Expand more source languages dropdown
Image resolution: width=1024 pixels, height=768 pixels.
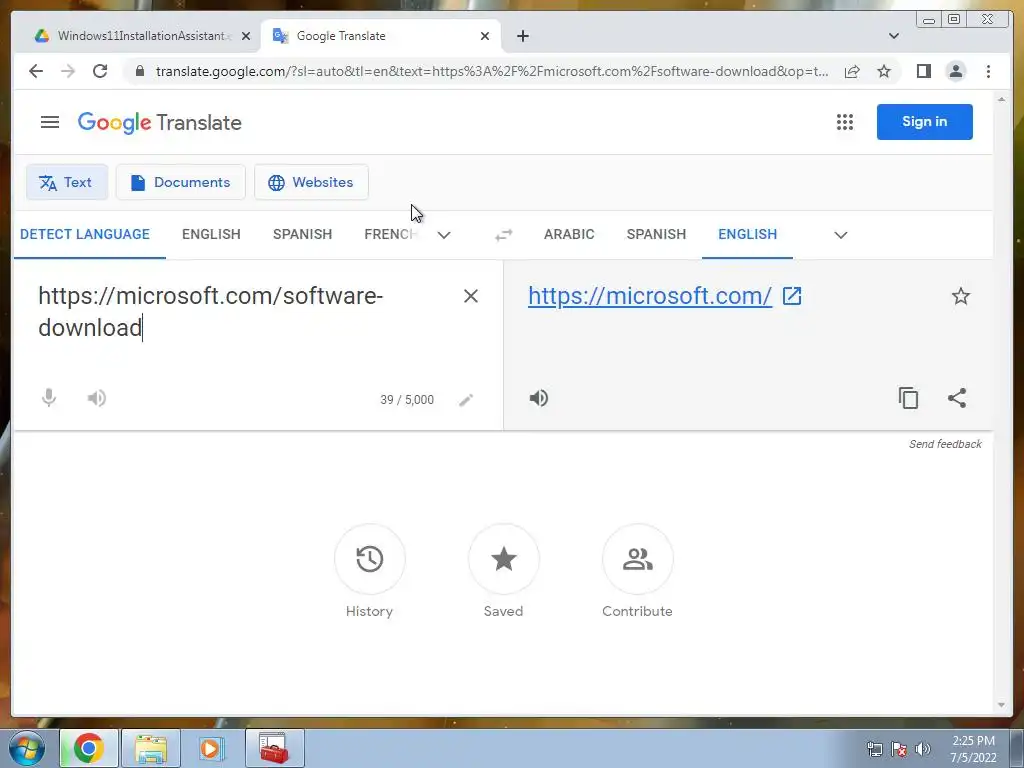pyautogui.click(x=444, y=235)
